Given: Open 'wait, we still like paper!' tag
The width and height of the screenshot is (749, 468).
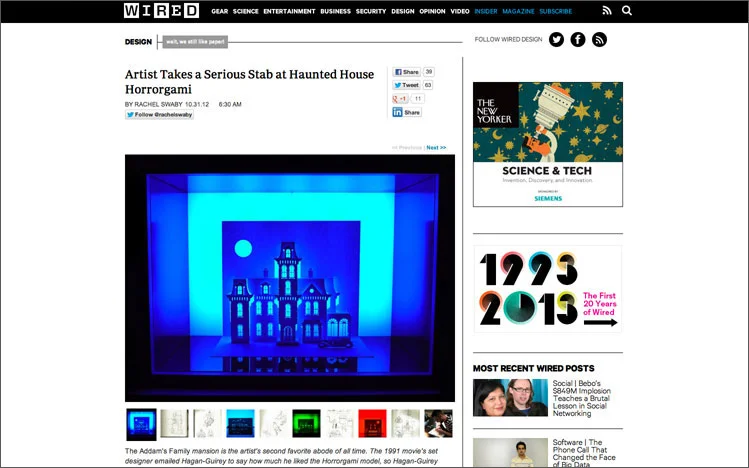Looking at the screenshot, I should pyautogui.click(x=195, y=42).
